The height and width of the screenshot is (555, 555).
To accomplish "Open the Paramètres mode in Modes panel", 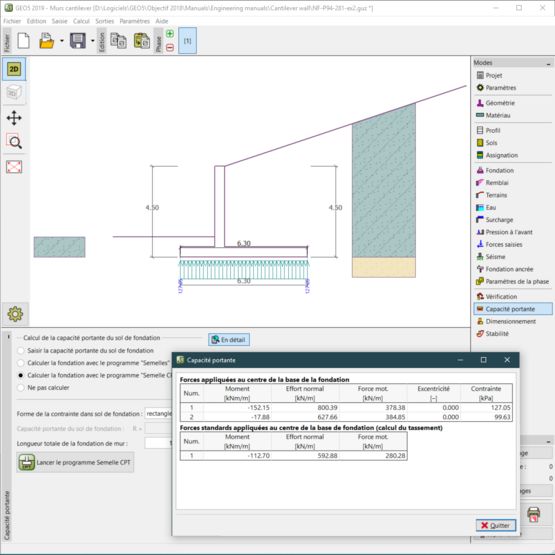I will click(500, 88).
